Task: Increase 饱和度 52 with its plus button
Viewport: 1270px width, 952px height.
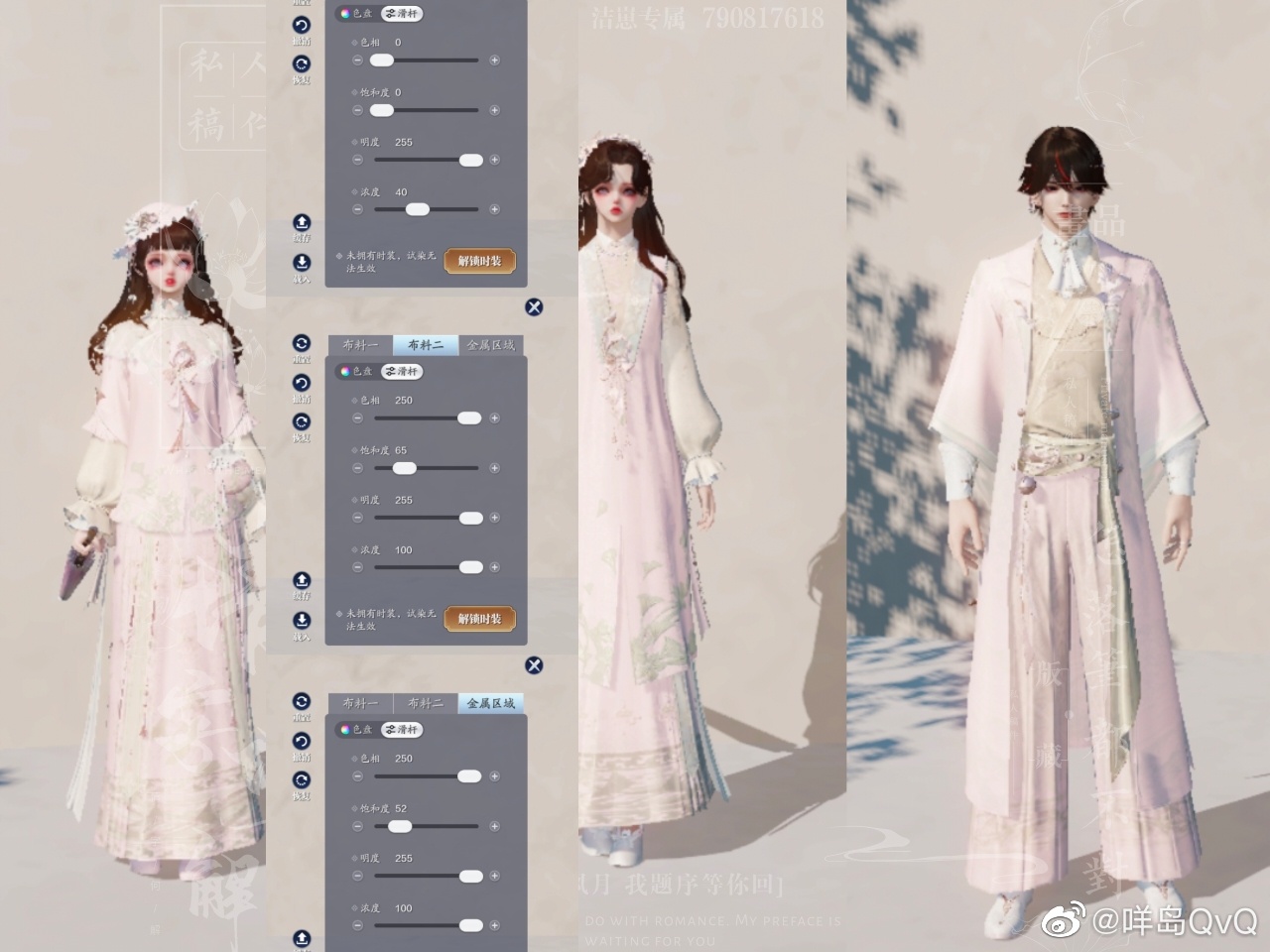Action: [495, 826]
